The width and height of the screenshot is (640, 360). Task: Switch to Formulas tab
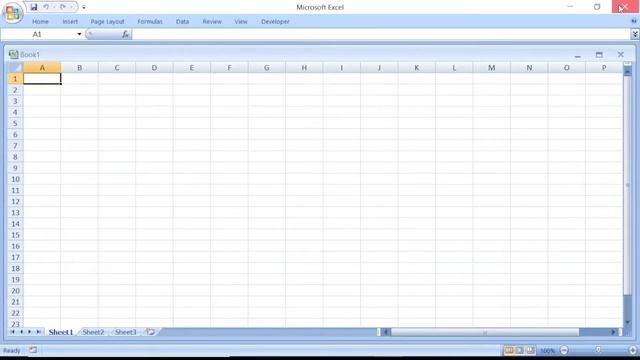coord(150,22)
